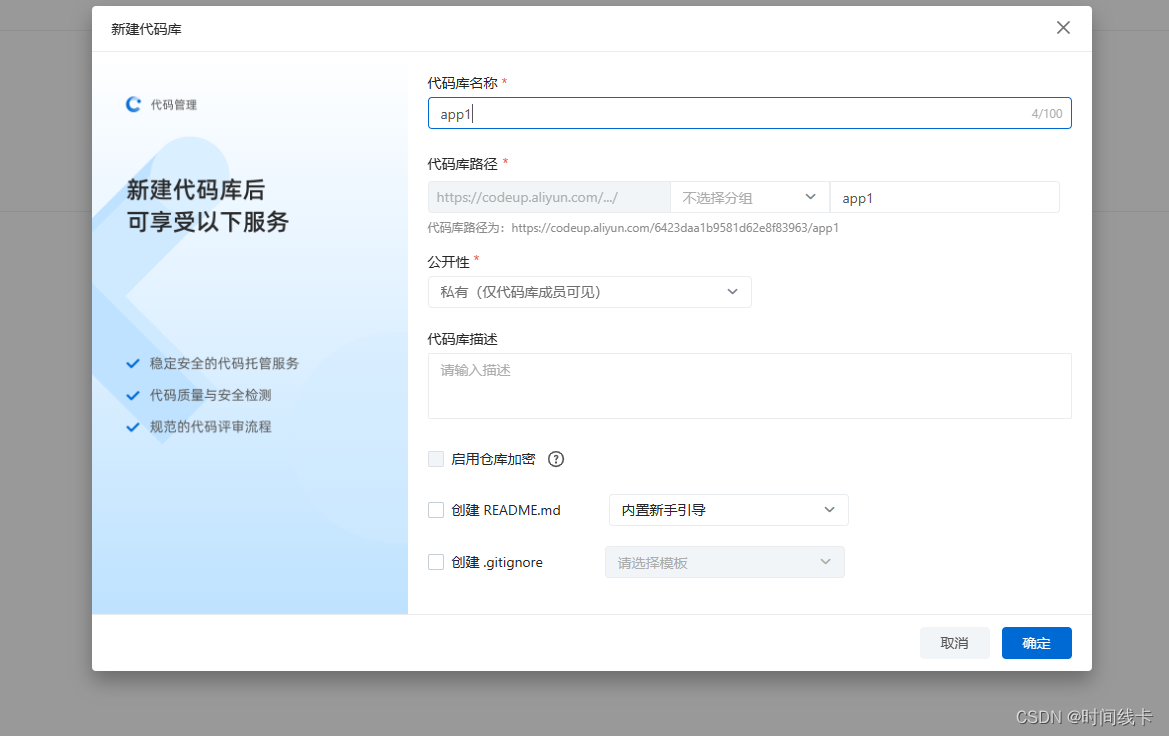Click the 取消 cancel button
The image size is (1169, 736).
[954, 643]
